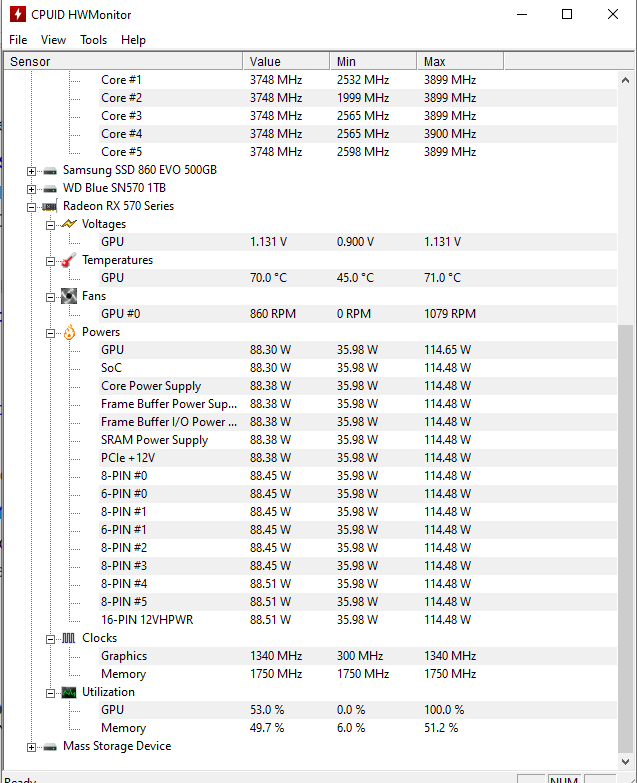Select the Memory utilization row showing 49.7 %
The width and height of the screenshot is (637, 783).
[x=358, y=728]
